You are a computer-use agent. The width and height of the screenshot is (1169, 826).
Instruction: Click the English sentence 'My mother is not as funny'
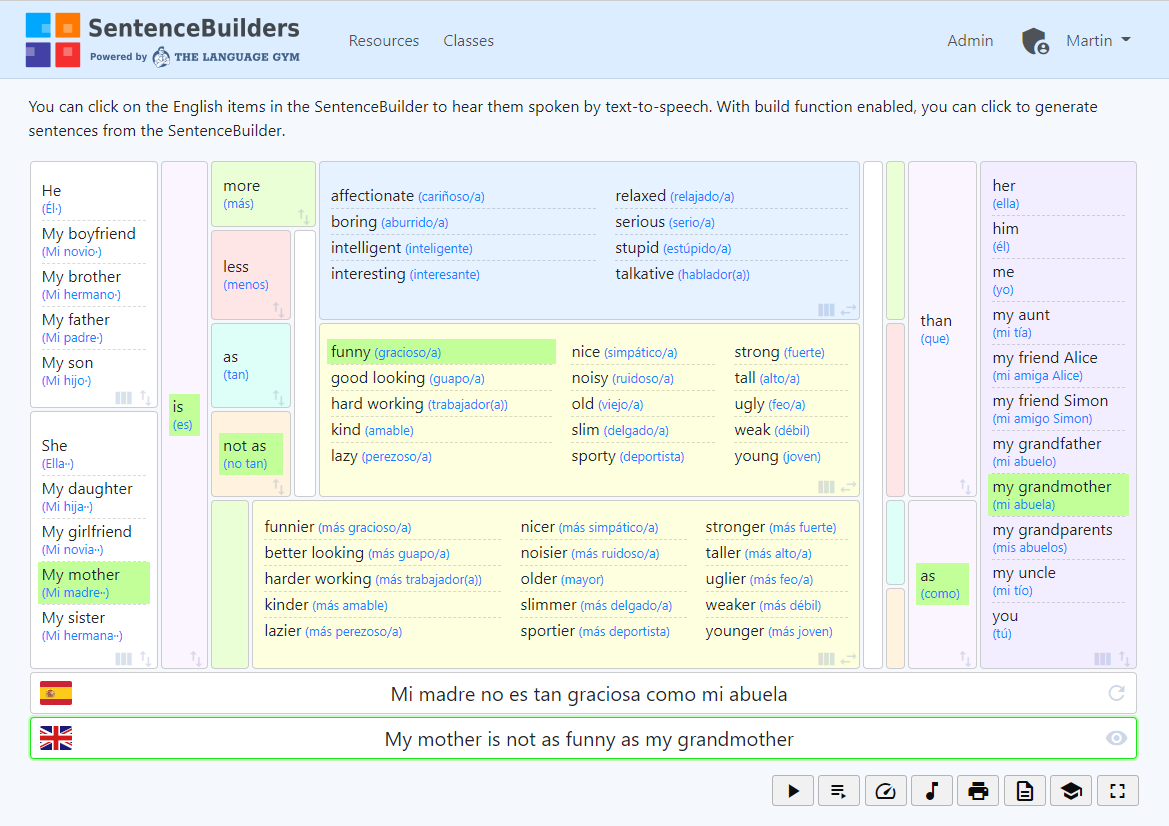[x=589, y=739]
